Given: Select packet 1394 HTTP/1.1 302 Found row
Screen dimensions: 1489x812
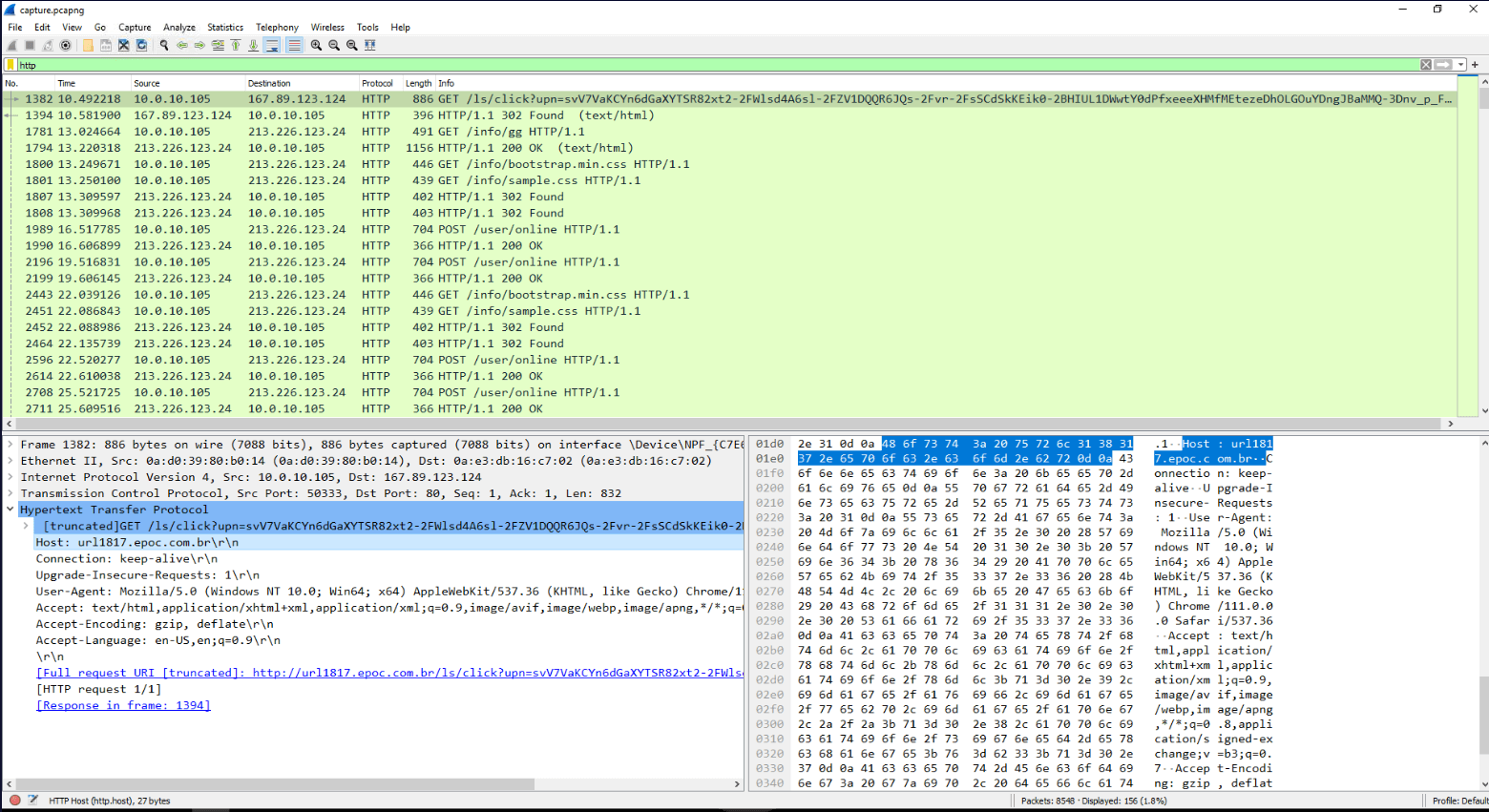Looking at the screenshot, I should point(730,115).
